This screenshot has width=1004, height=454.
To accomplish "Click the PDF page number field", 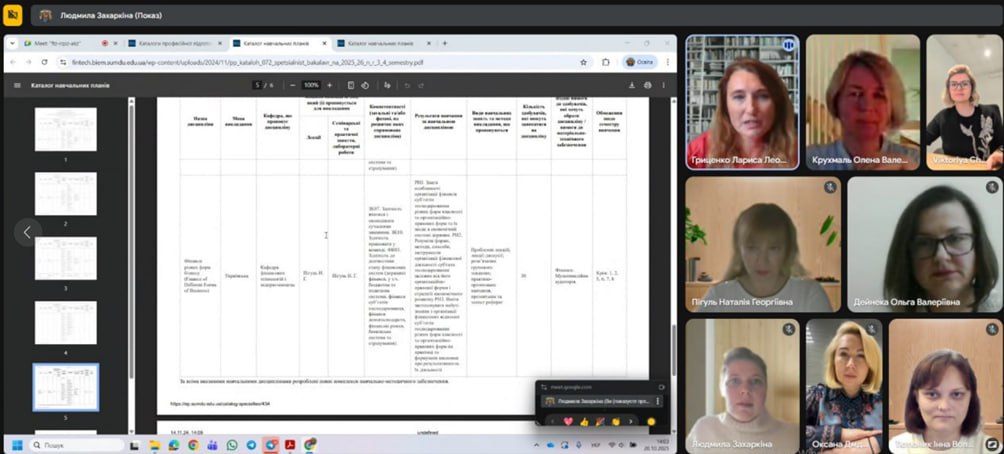I will tap(259, 85).
